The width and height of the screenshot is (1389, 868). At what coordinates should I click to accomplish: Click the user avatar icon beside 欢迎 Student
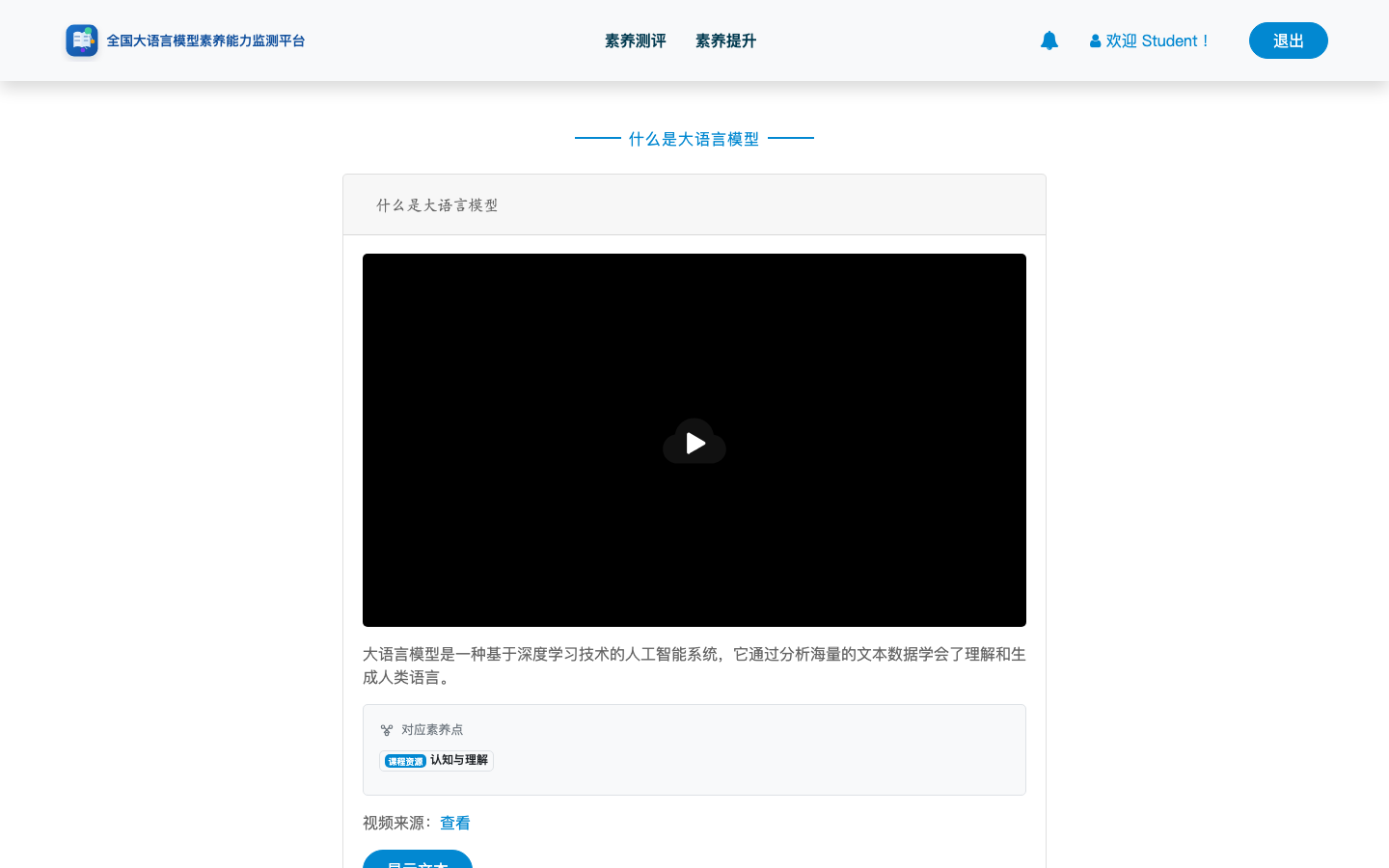click(x=1095, y=41)
